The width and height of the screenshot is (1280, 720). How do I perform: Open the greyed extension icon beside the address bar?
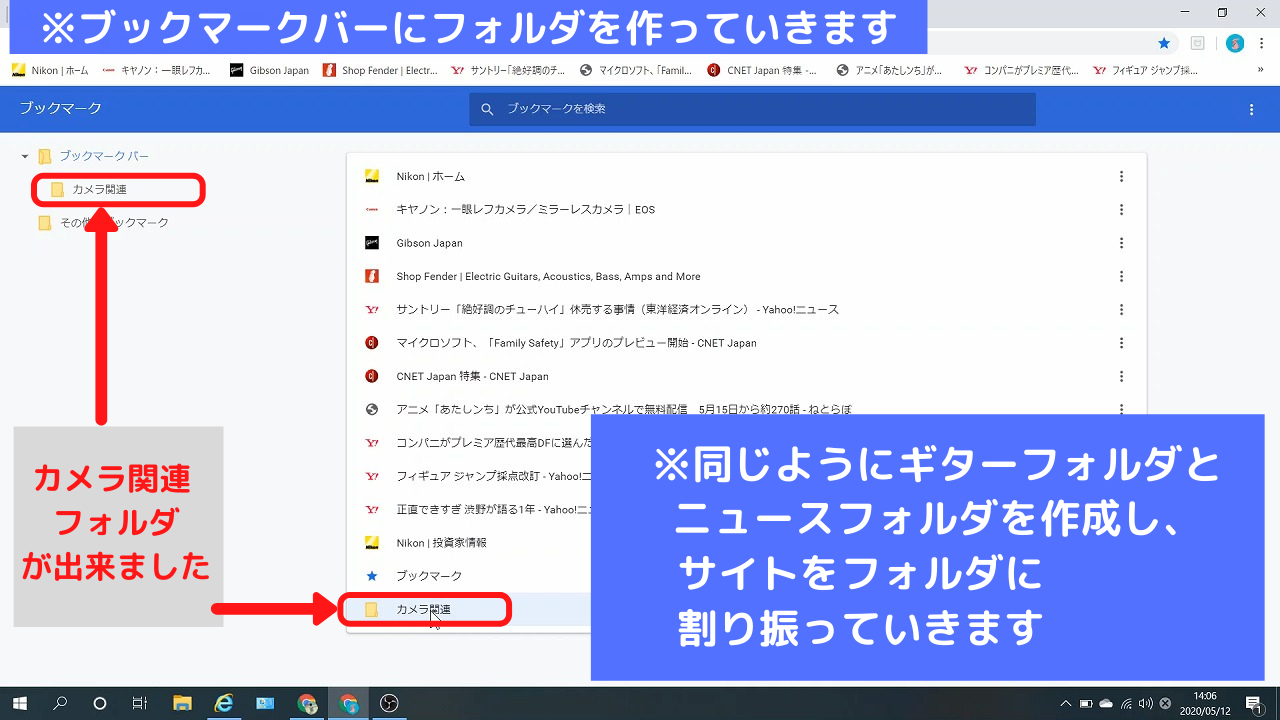1197,44
